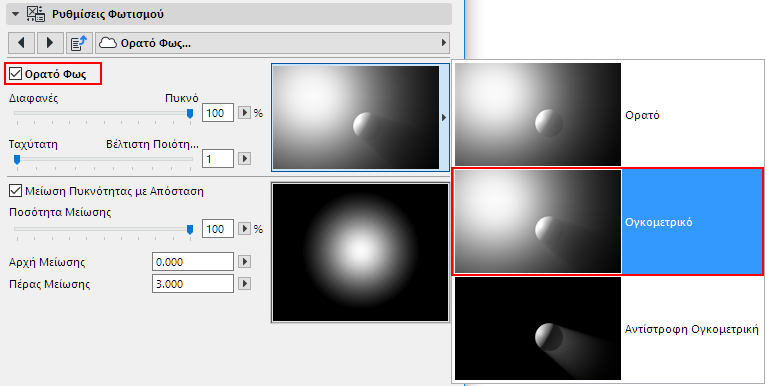Open the density value arrow button
Image resolution: width=767 pixels, height=386 pixels.
[244, 113]
